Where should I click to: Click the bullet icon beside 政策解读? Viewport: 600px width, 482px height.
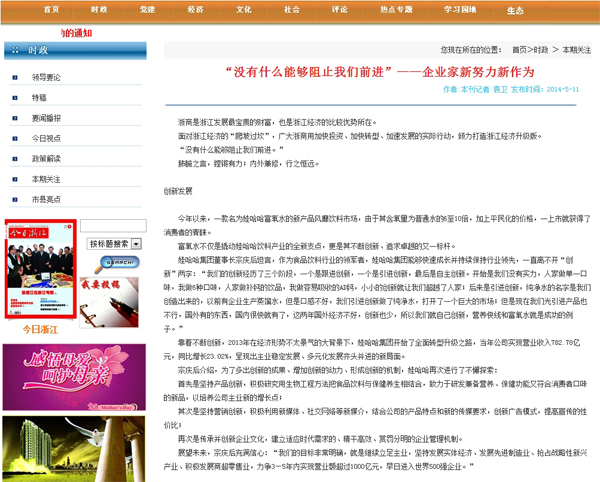[15, 158]
